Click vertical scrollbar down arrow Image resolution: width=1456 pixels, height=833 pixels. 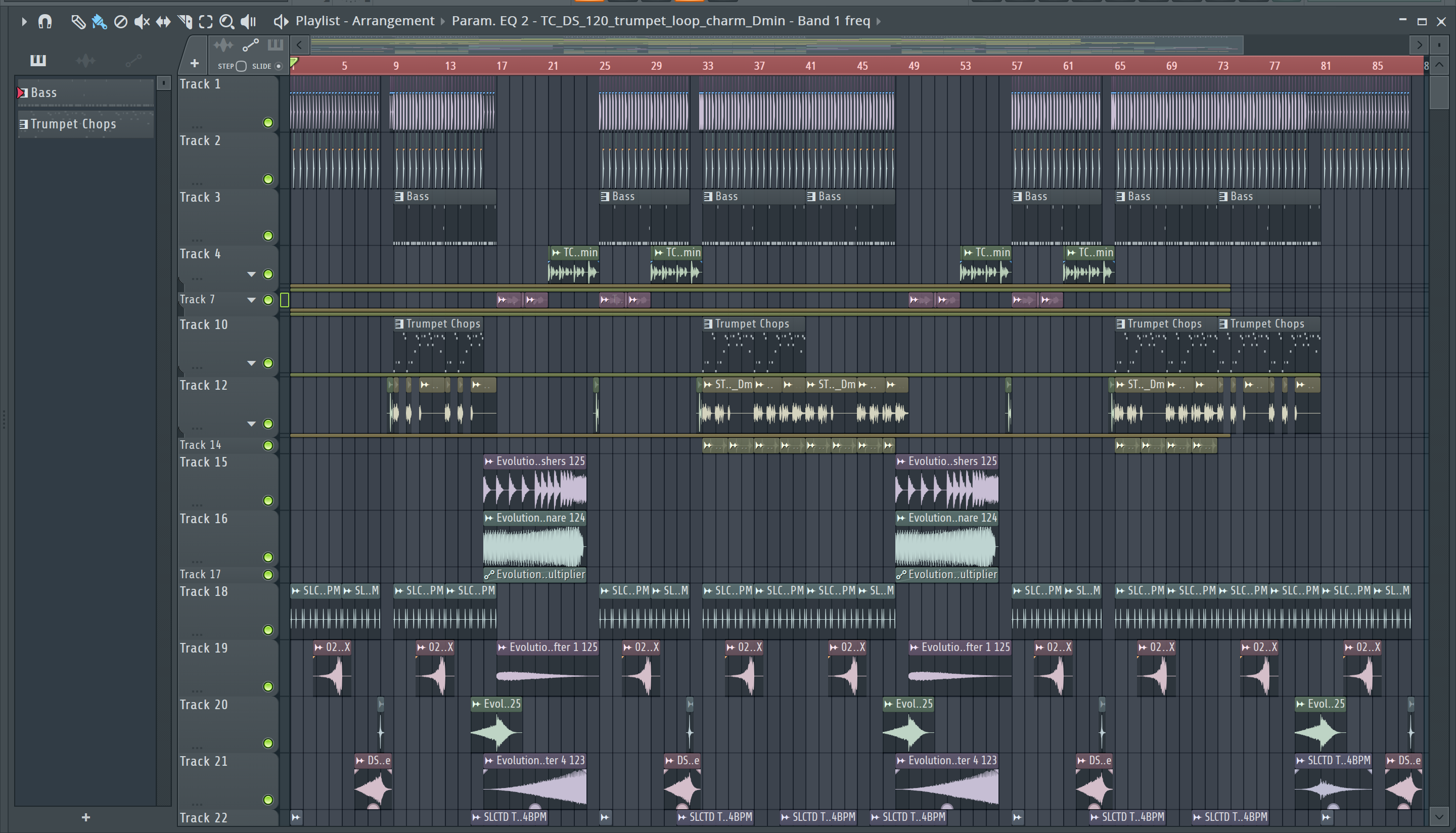coord(1439,816)
